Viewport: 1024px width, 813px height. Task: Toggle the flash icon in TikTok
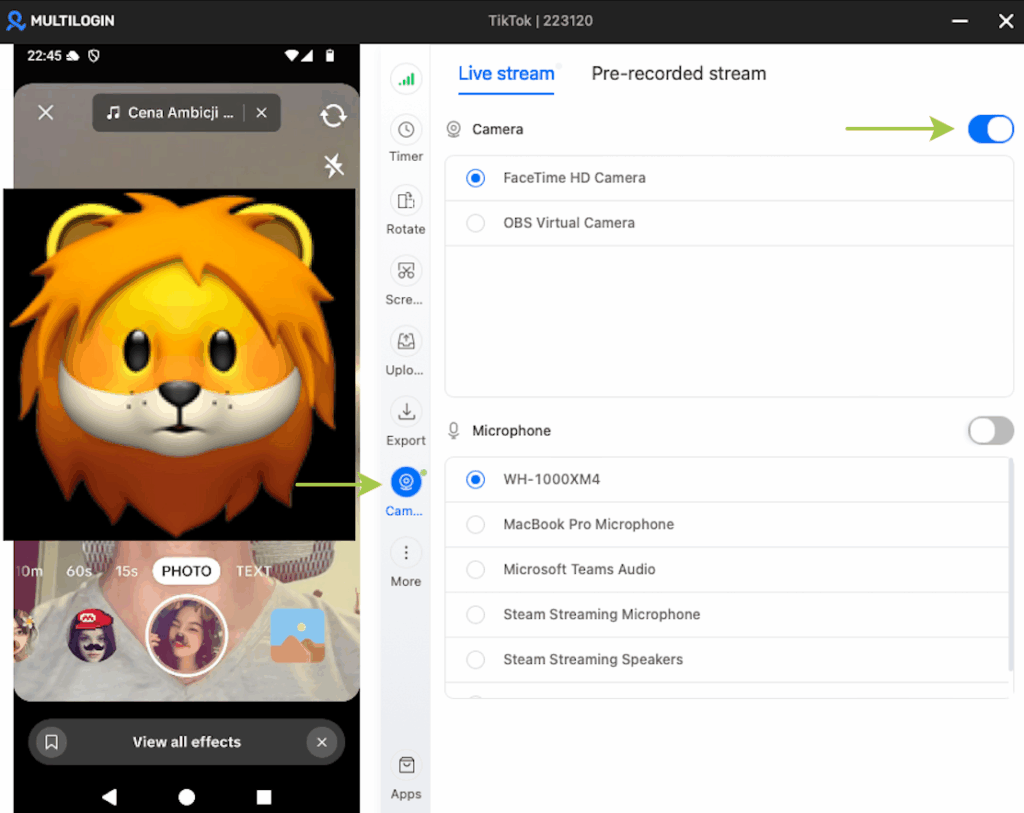(x=334, y=165)
